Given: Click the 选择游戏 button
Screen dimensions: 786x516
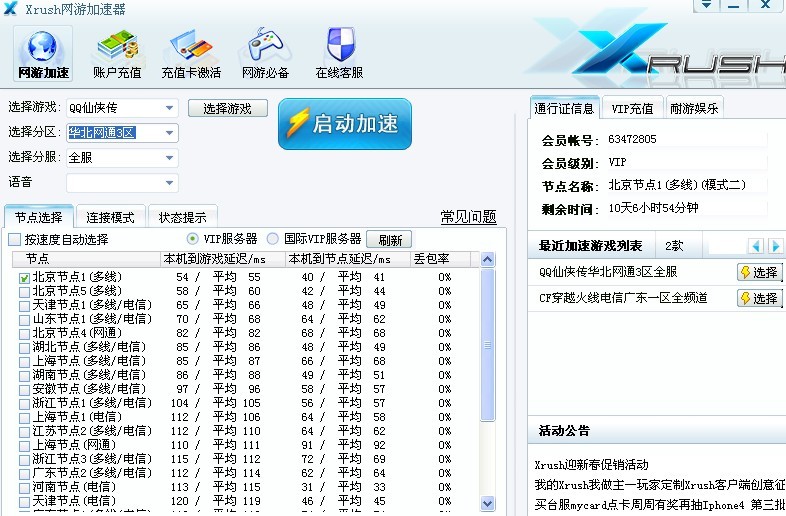Looking at the screenshot, I should click(228, 108).
